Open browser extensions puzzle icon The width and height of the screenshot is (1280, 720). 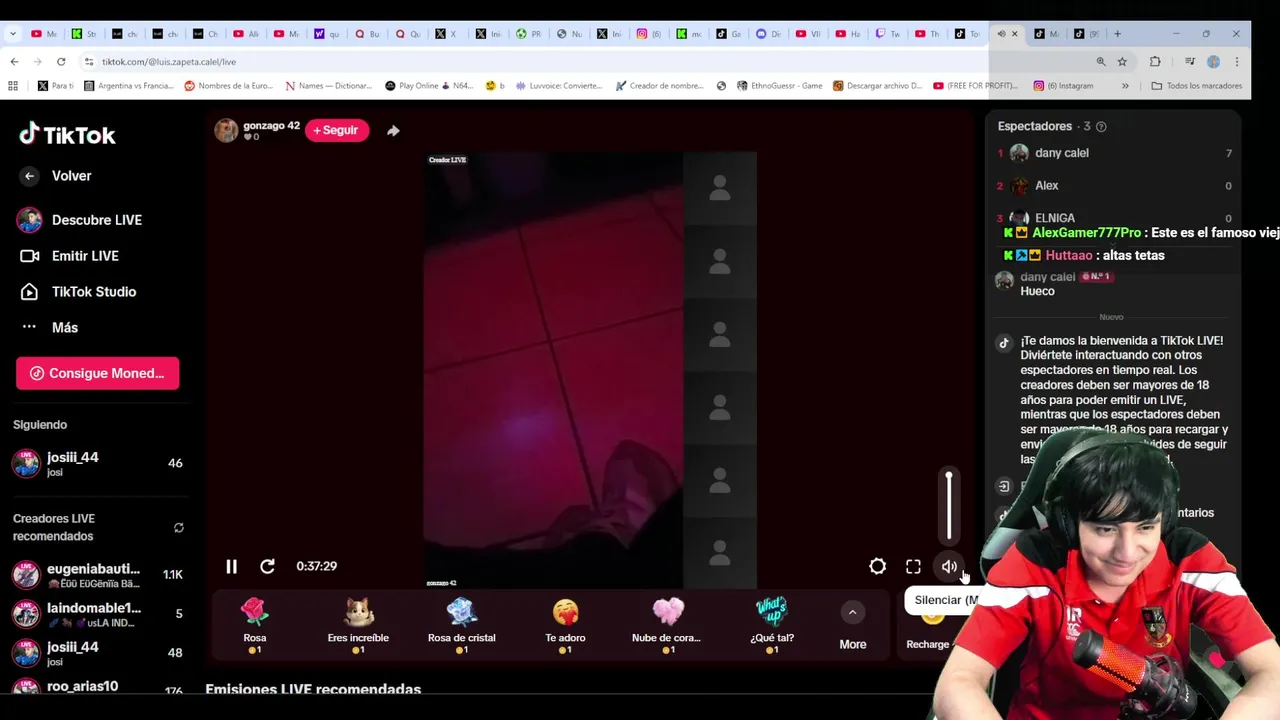(x=1155, y=61)
